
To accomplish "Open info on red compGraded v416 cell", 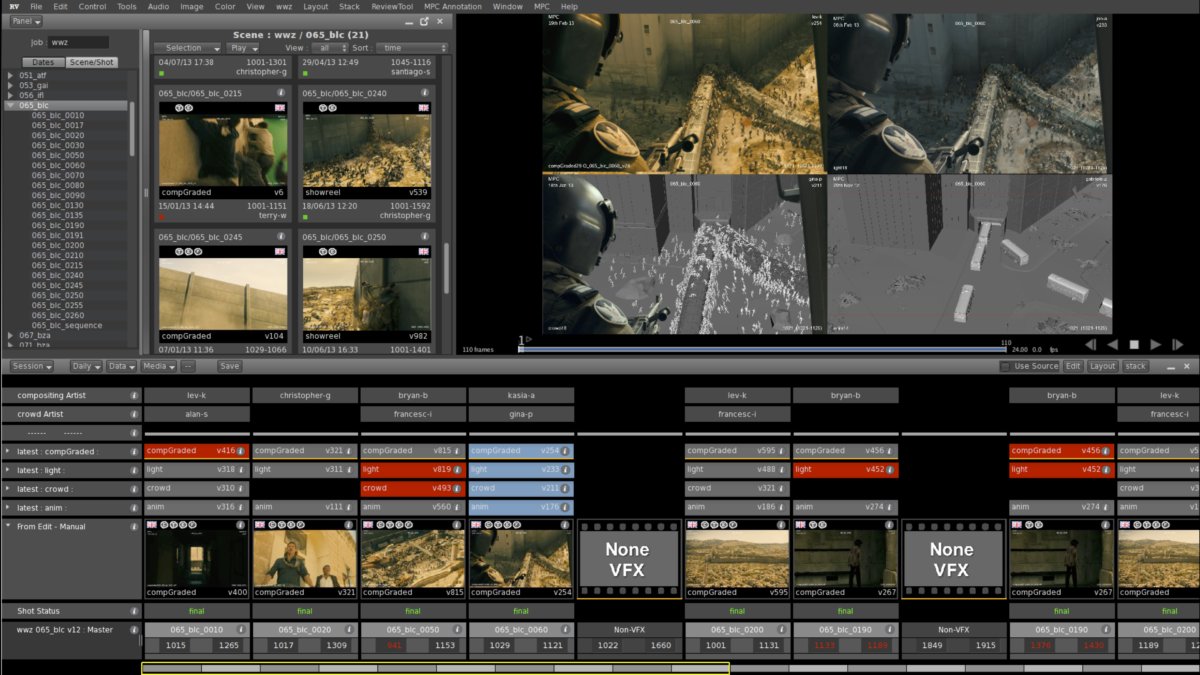I will click(241, 451).
